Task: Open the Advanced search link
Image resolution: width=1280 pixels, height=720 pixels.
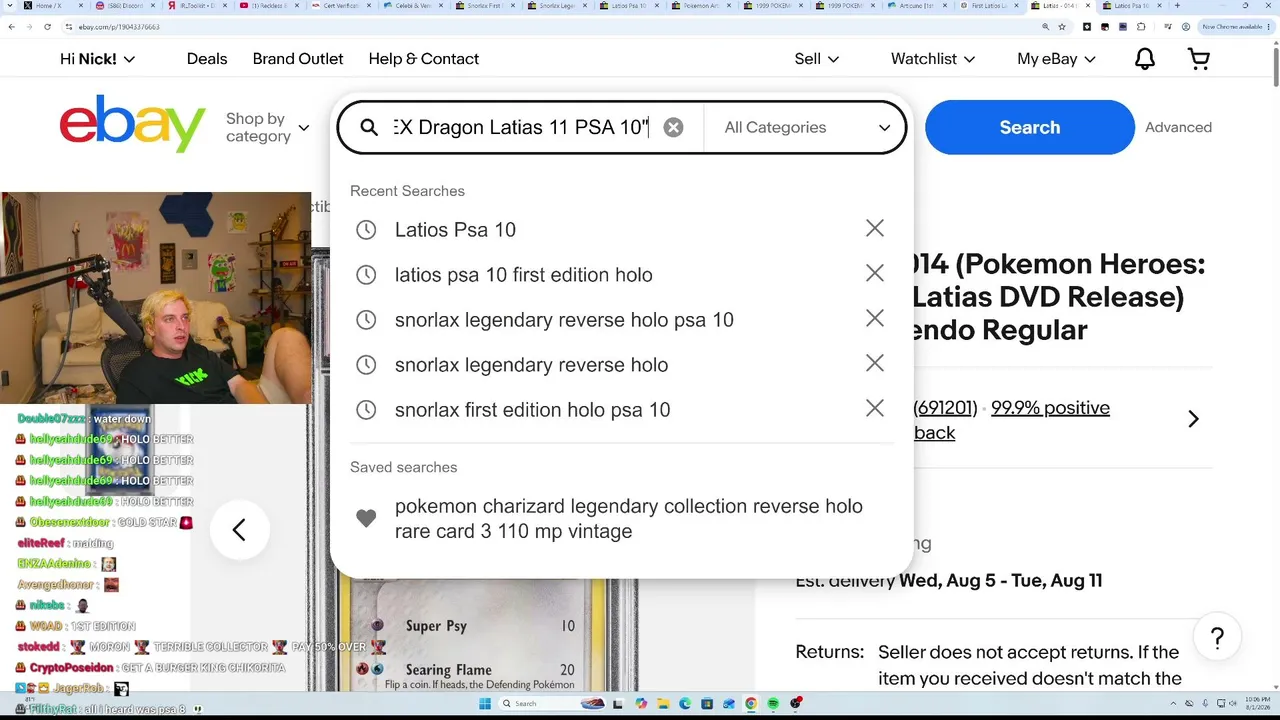Action: tap(1178, 127)
